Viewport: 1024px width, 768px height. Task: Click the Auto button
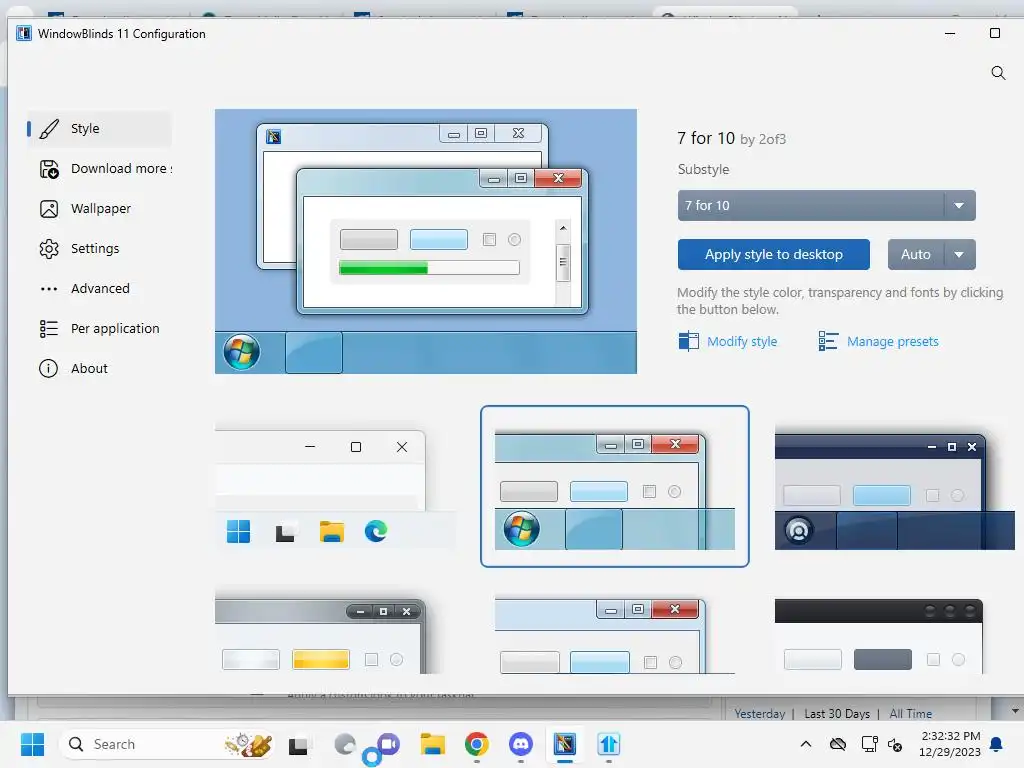click(x=916, y=255)
